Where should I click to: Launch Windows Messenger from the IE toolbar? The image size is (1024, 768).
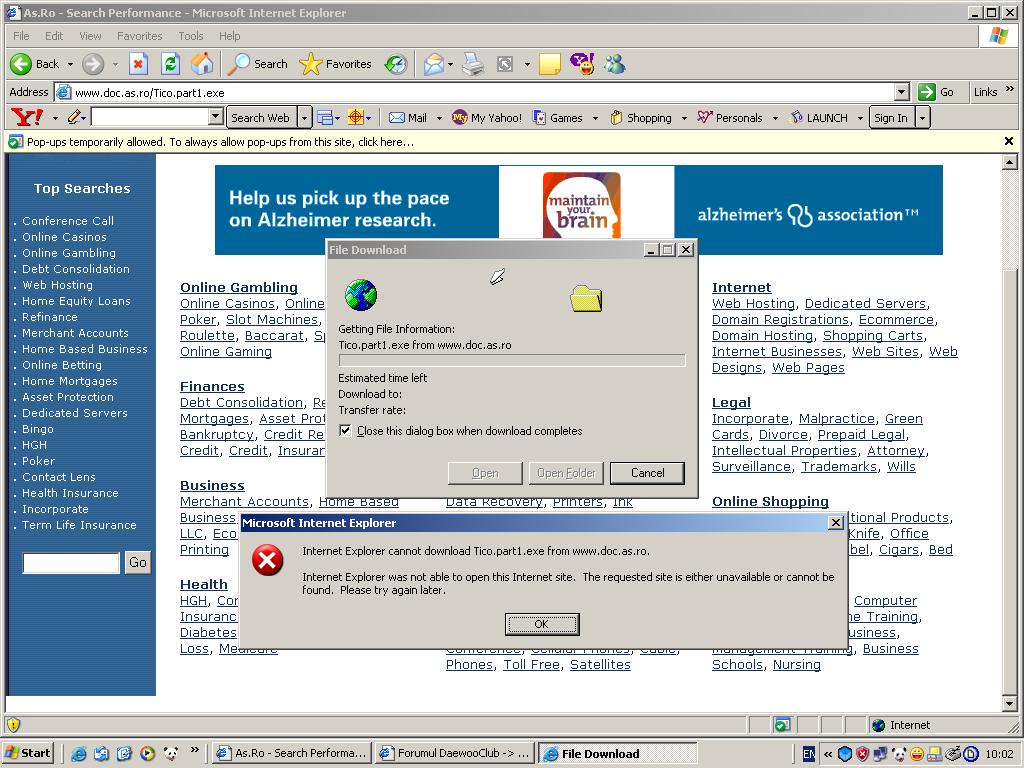[x=615, y=63]
